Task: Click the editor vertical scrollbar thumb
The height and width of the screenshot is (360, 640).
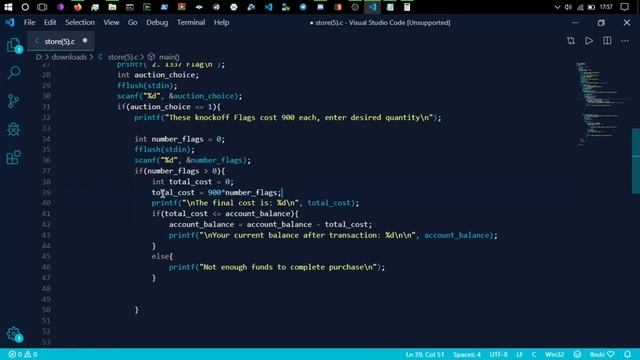Action: tap(636, 160)
